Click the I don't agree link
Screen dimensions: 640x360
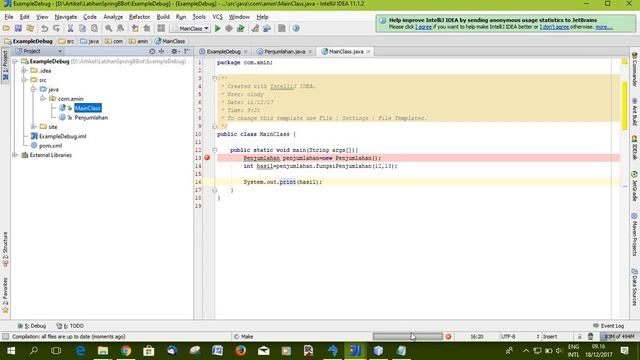click(x=554, y=27)
